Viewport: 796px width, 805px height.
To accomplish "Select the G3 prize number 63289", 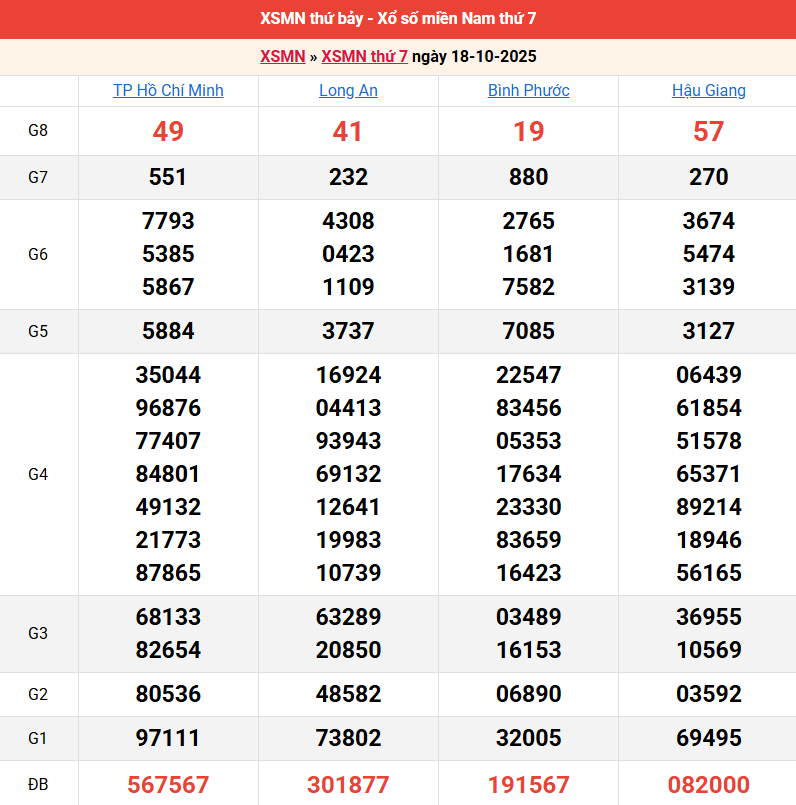I will pos(348,617).
